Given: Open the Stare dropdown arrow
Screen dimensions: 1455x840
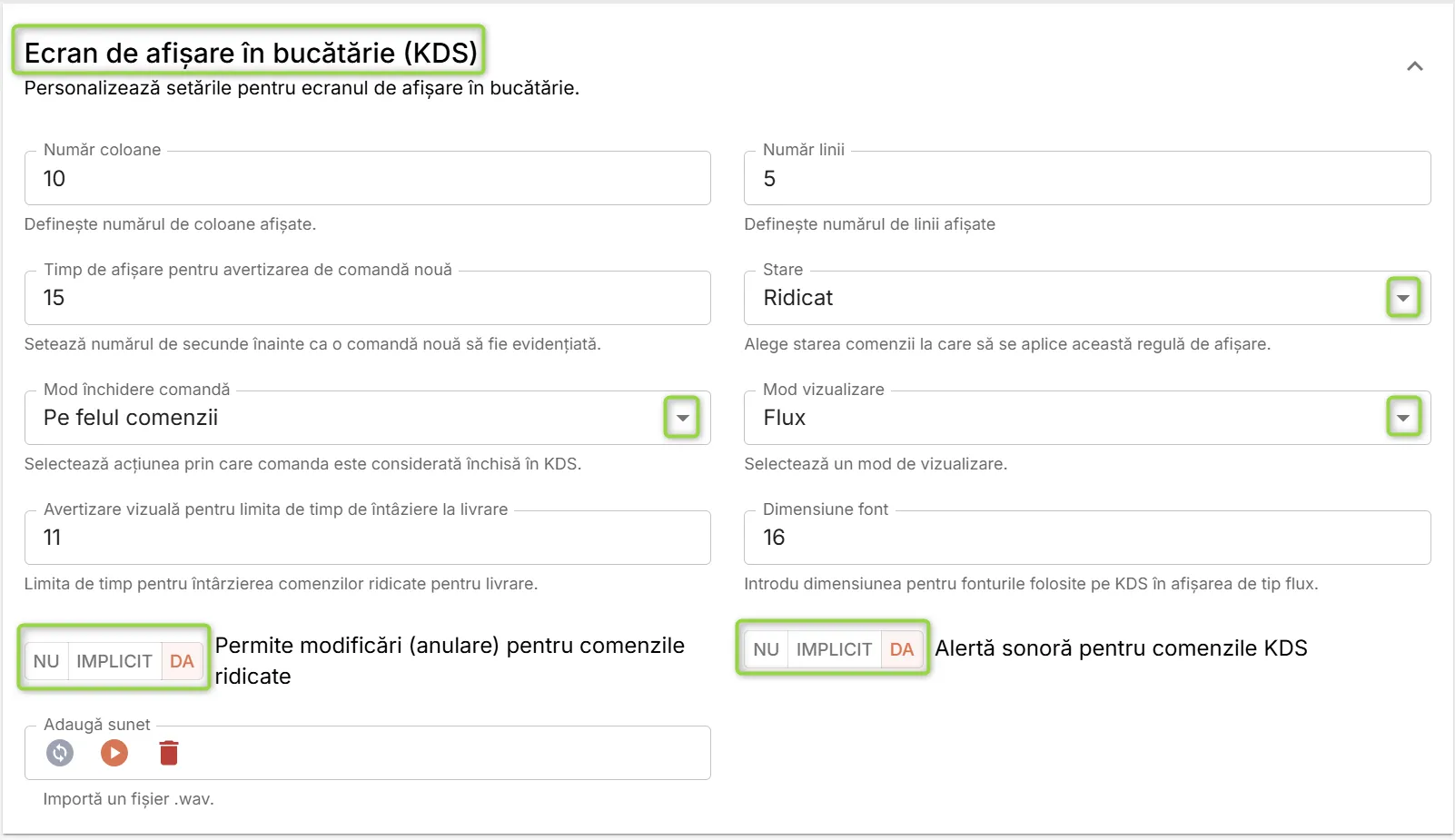Looking at the screenshot, I should [1403, 298].
